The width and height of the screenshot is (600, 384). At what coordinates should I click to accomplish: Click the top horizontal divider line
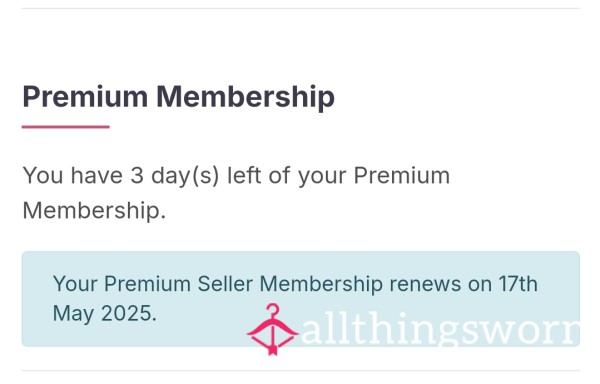tap(301, 8)
